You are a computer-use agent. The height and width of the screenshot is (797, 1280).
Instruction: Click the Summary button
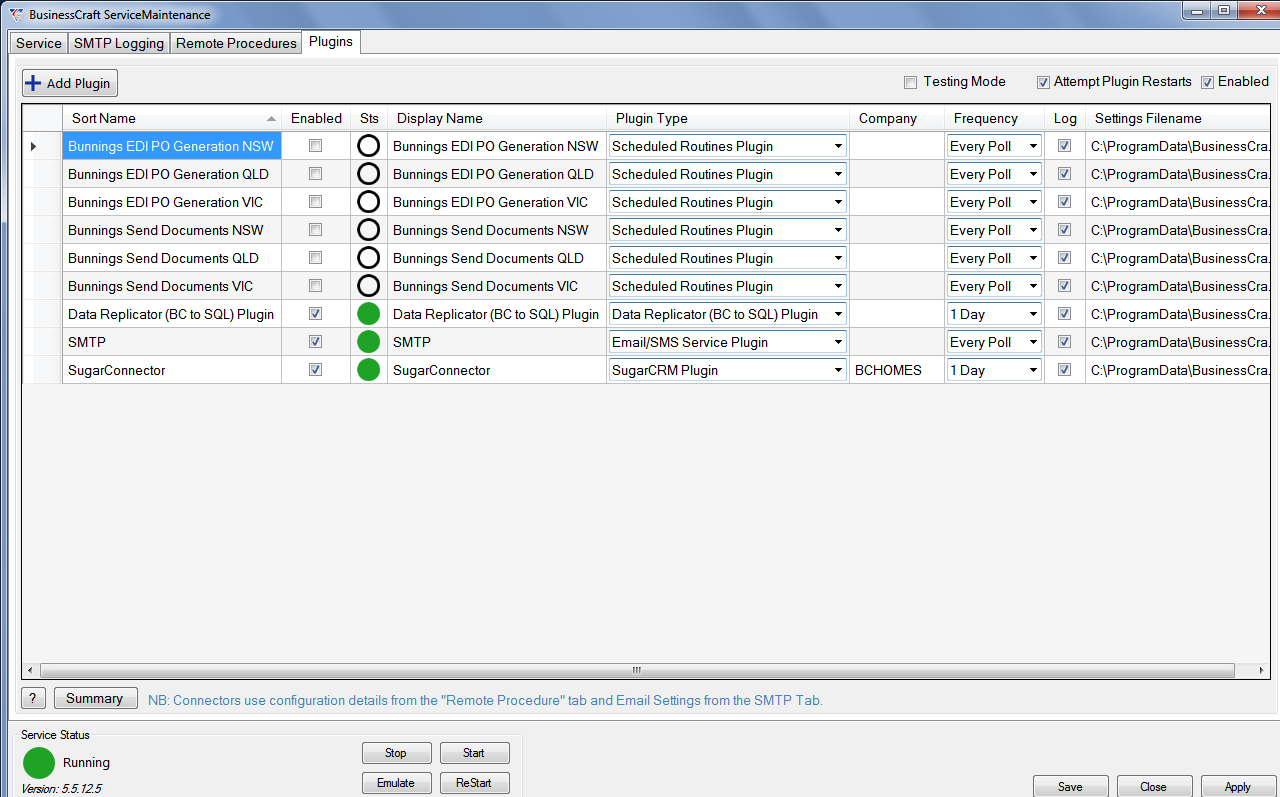point(94,698)
